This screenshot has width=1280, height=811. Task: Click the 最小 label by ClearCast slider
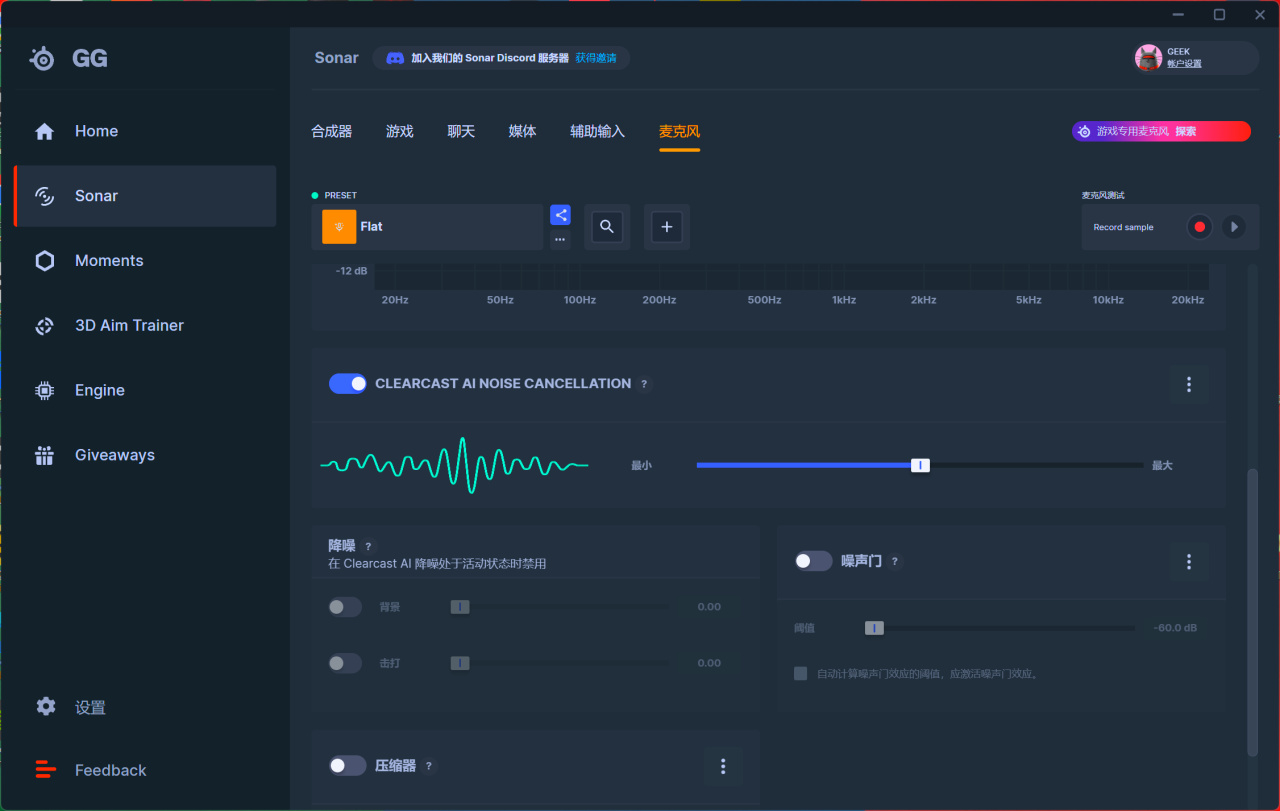click(x=641, y=466)
